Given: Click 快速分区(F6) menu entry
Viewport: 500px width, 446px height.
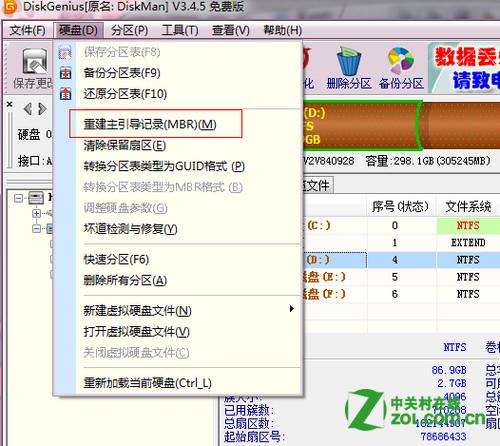Looking at the screenshot, I should pyautogui.click(x=116, y=259).
